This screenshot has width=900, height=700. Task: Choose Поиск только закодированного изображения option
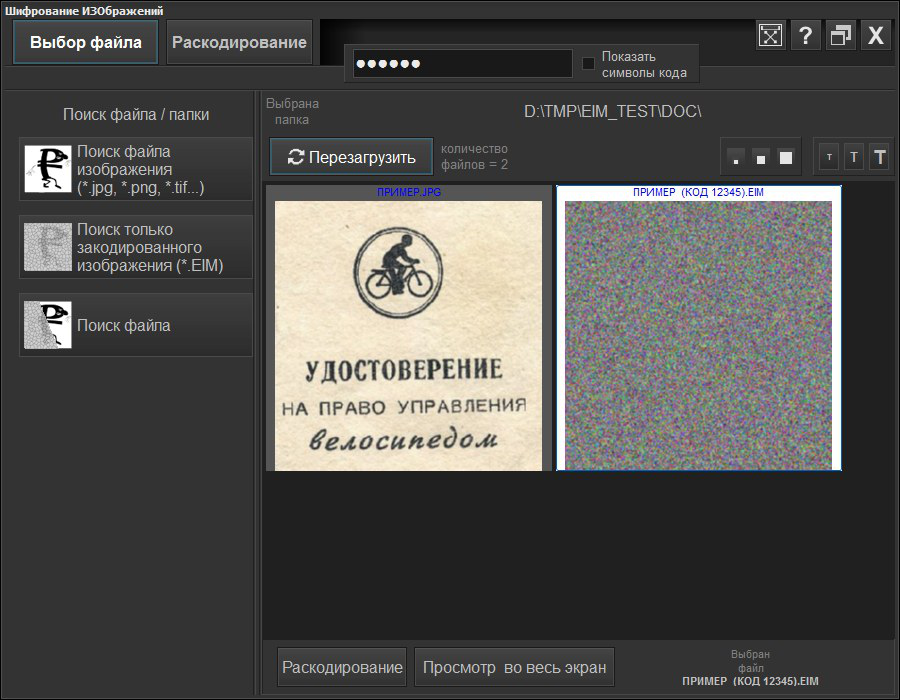coord(136,247)
